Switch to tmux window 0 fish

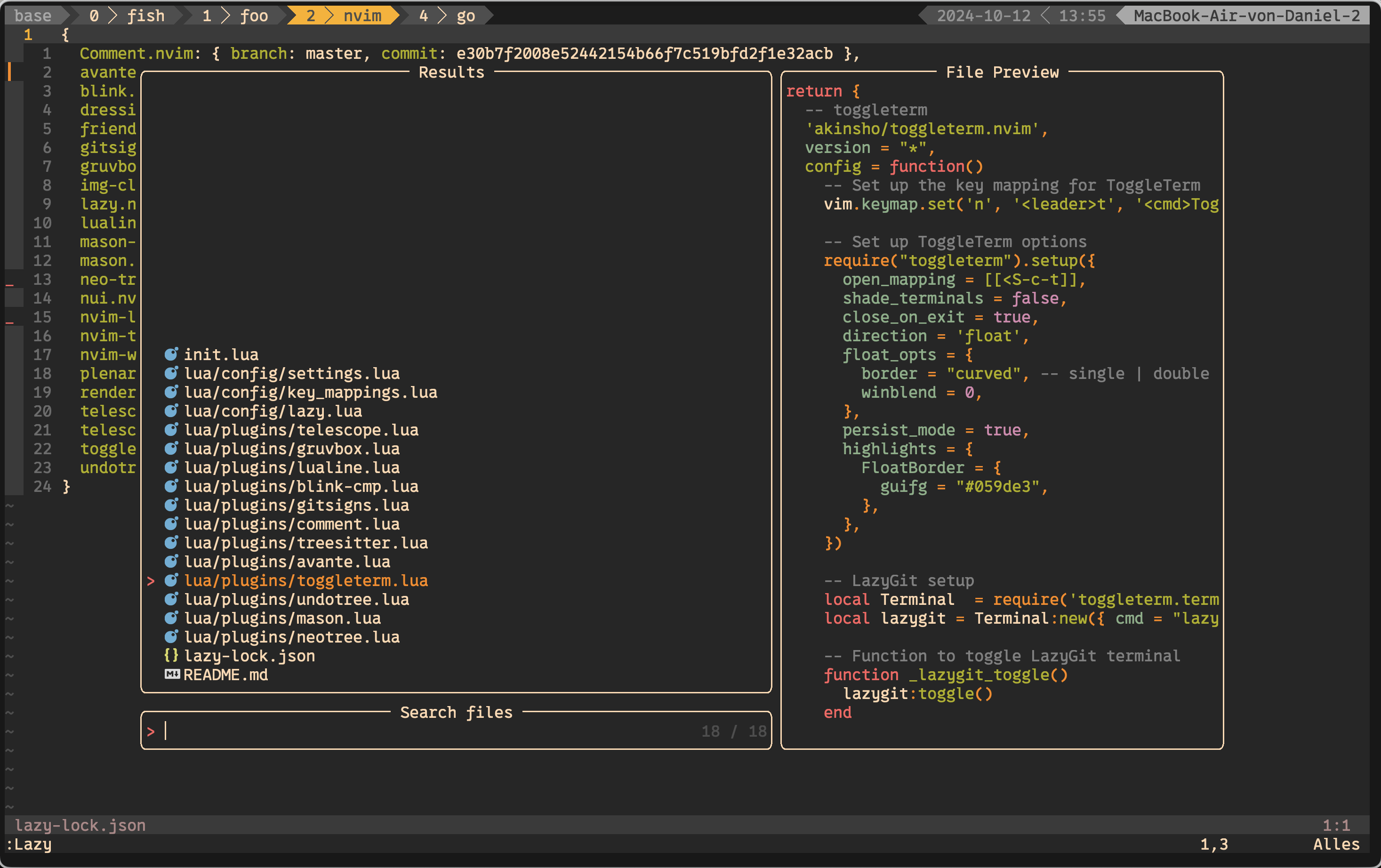(x=127, y=16)
